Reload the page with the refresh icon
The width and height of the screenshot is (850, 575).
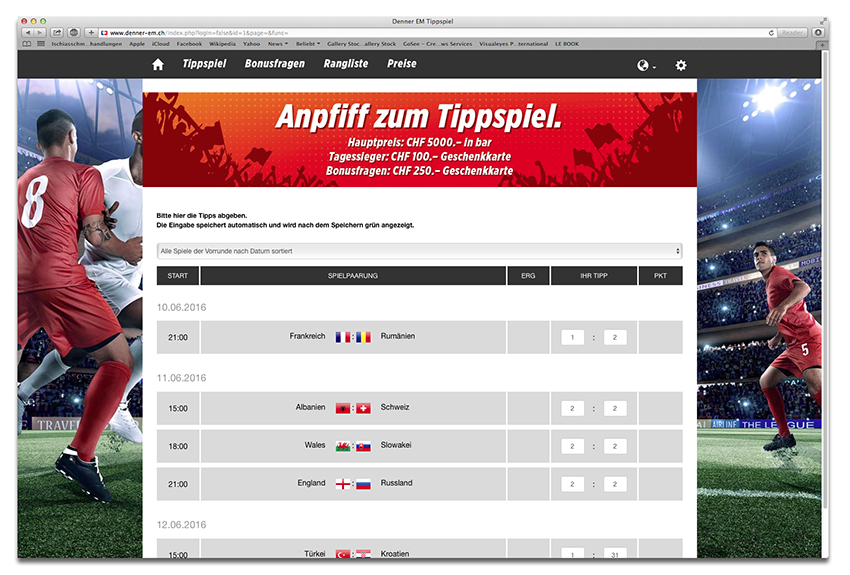pos(771,33)
